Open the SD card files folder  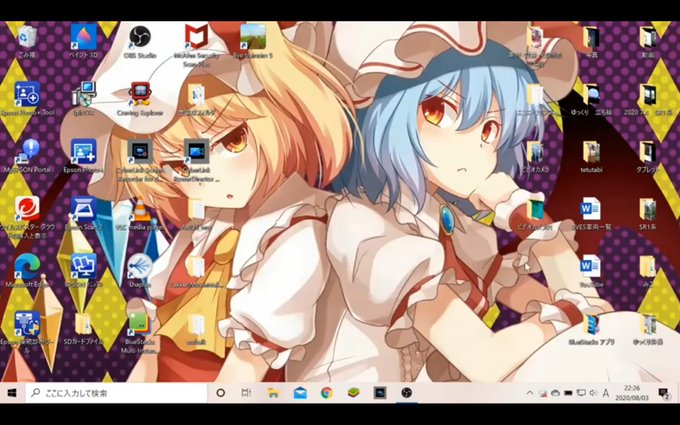tap(84, 324)
